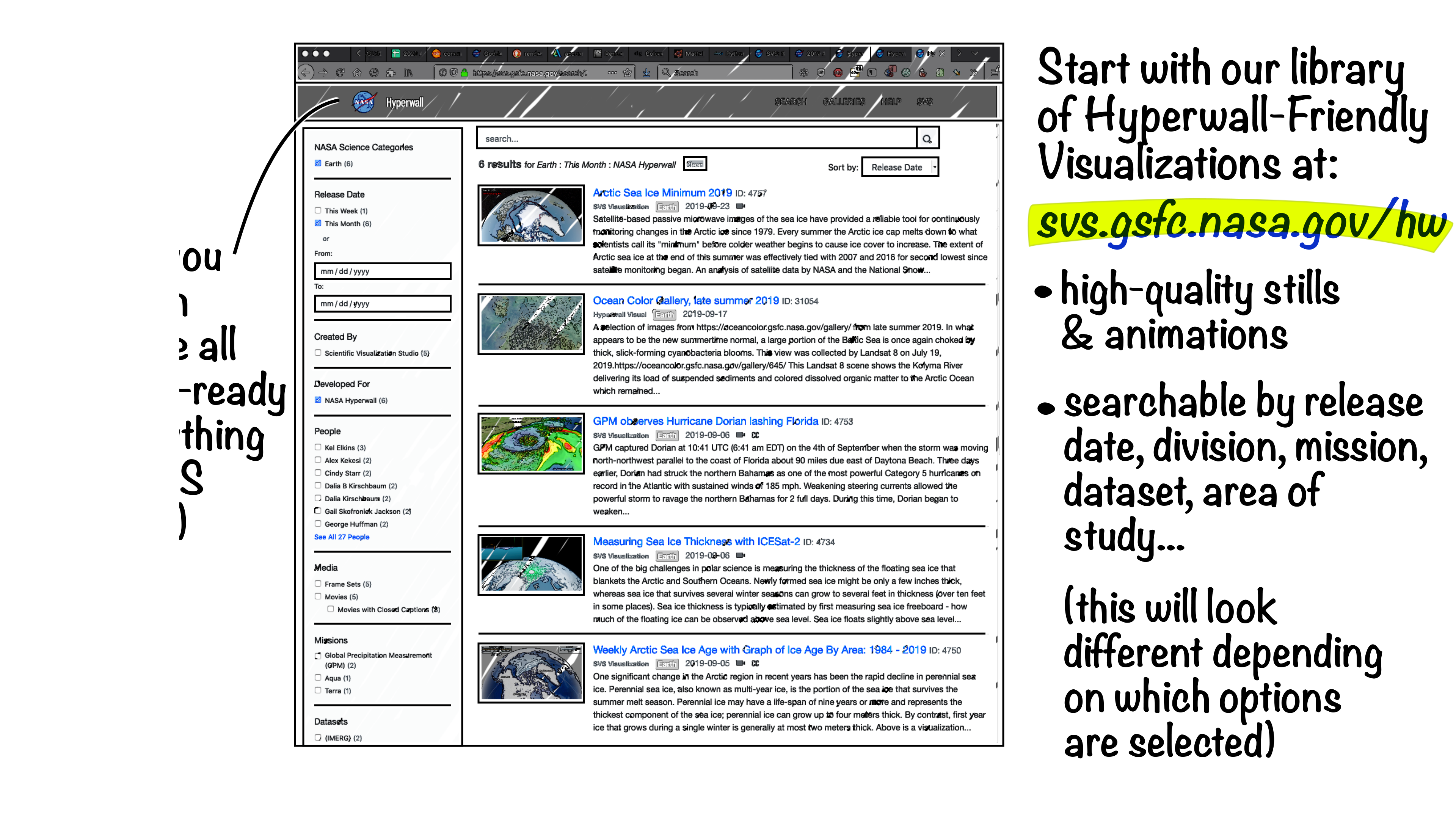1456x819 pixels.
Task: Click the Hyperwall site title
Action: [x=404, y=102]
